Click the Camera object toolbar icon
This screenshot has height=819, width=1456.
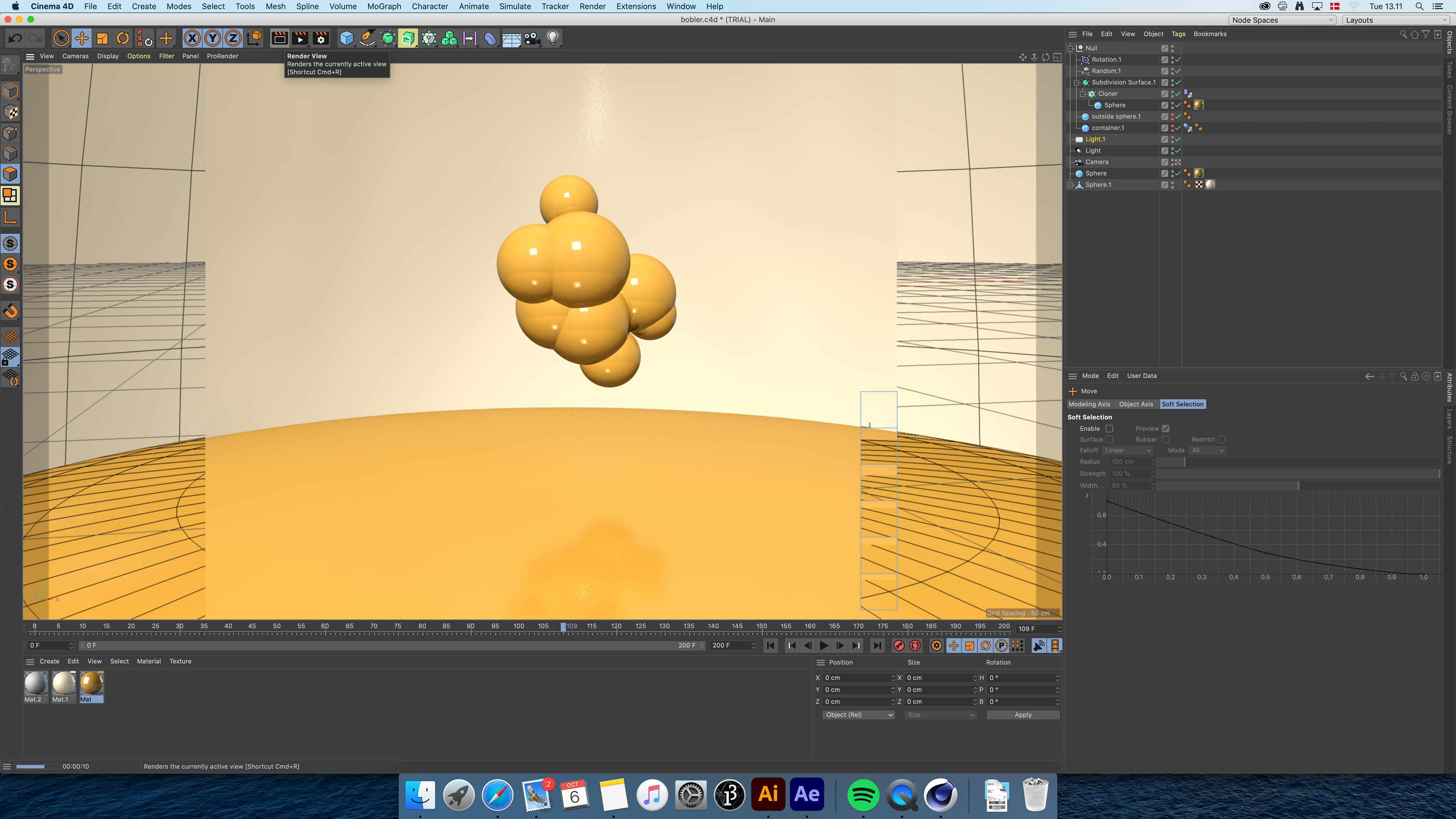click(532, 38)
